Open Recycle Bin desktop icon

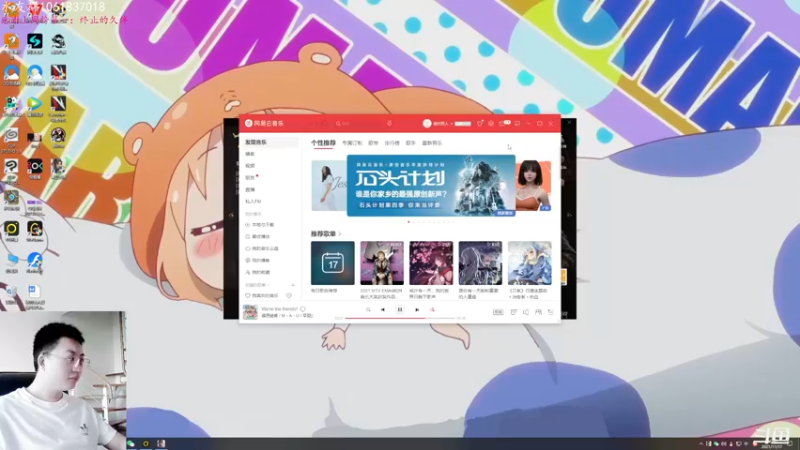[11, 294]
